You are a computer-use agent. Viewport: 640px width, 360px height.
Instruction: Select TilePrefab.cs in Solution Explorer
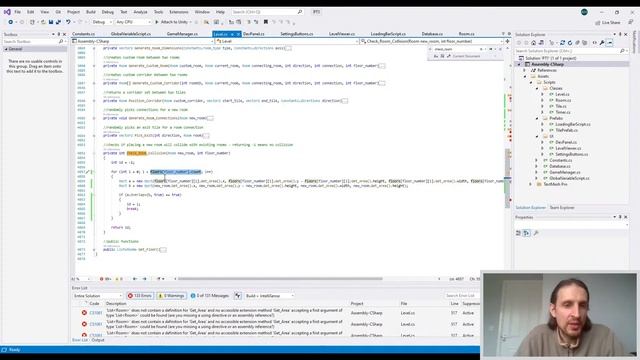point(567,130)
